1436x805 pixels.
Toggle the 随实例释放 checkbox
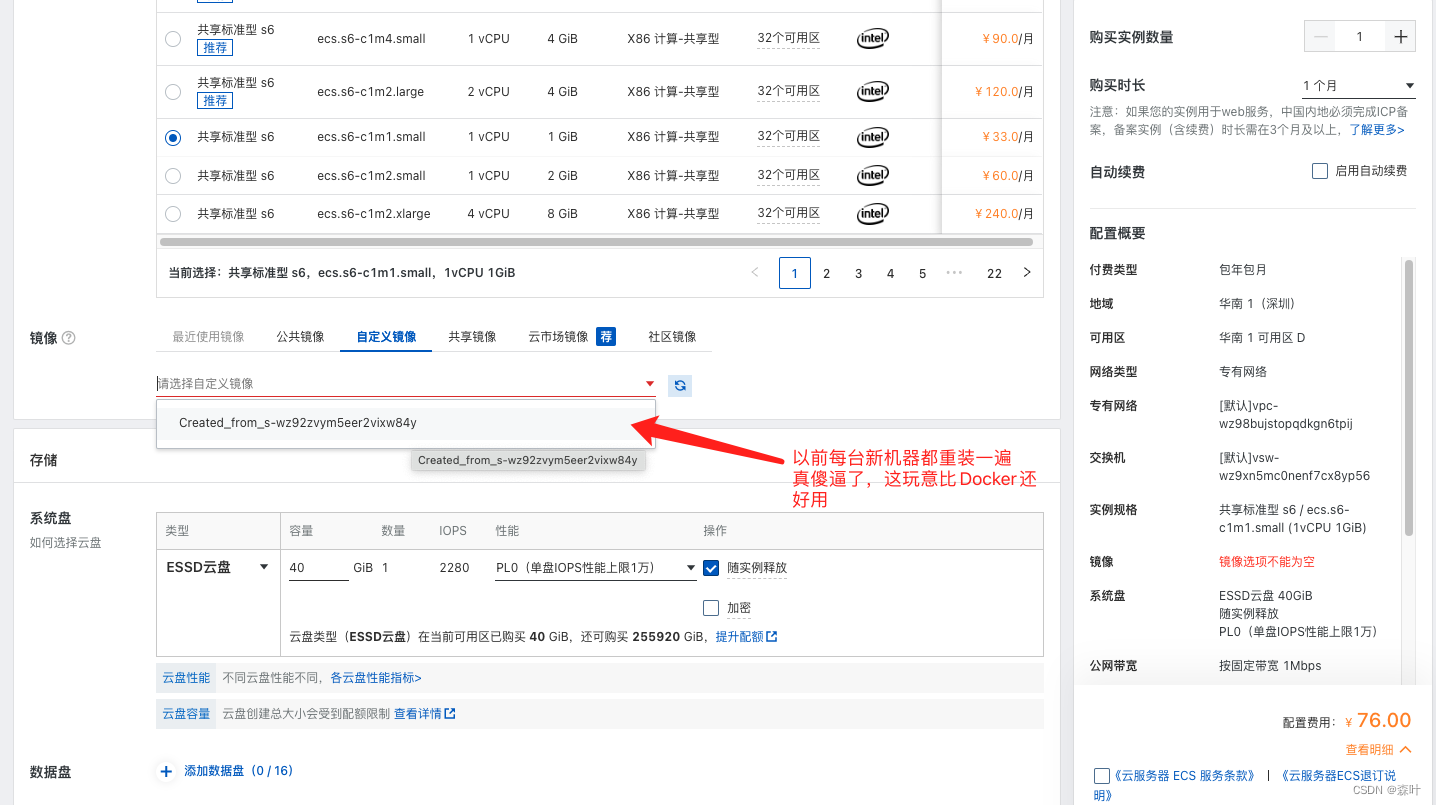pos(711,568)
